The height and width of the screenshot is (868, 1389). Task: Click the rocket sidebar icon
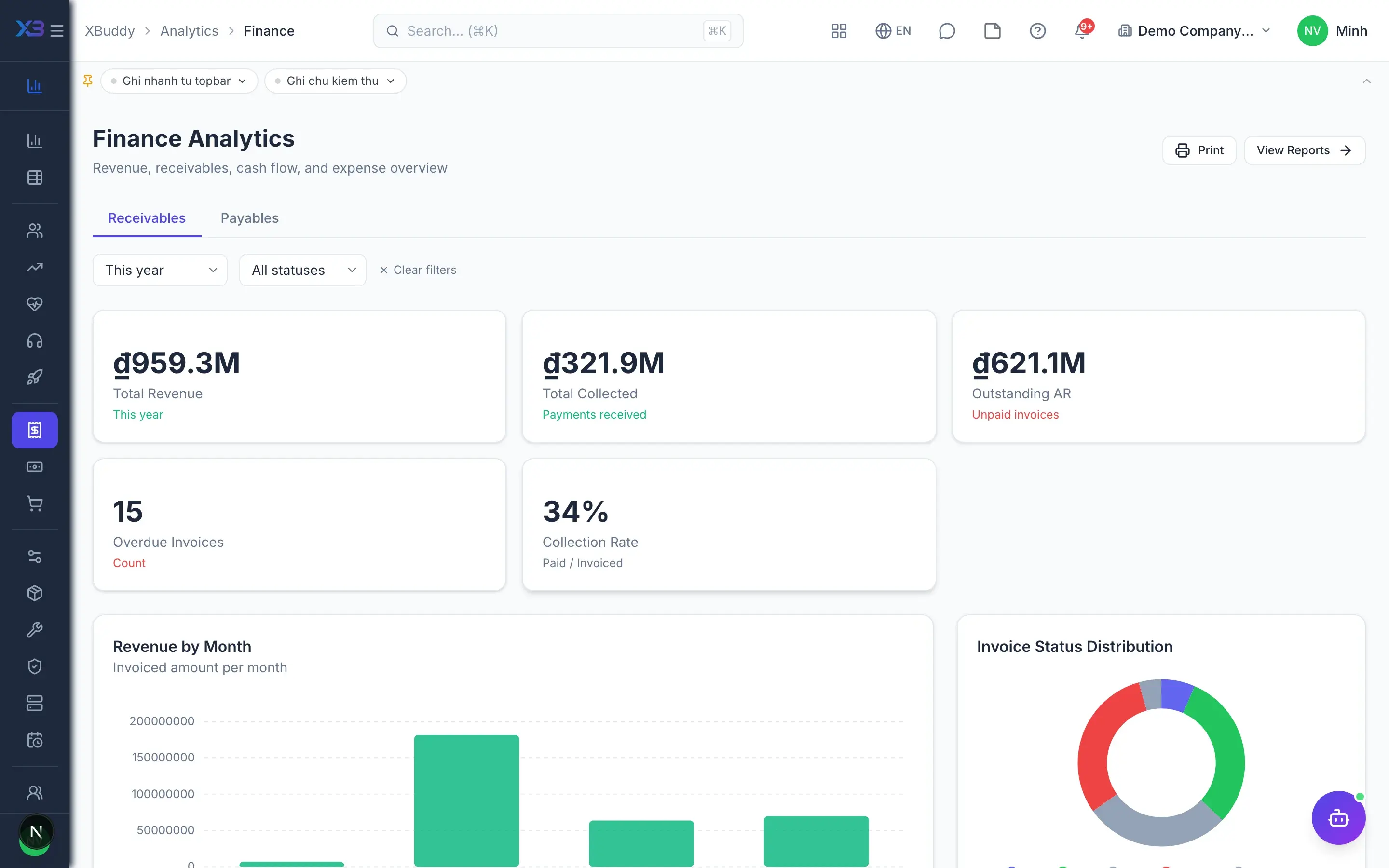(34, 377)
